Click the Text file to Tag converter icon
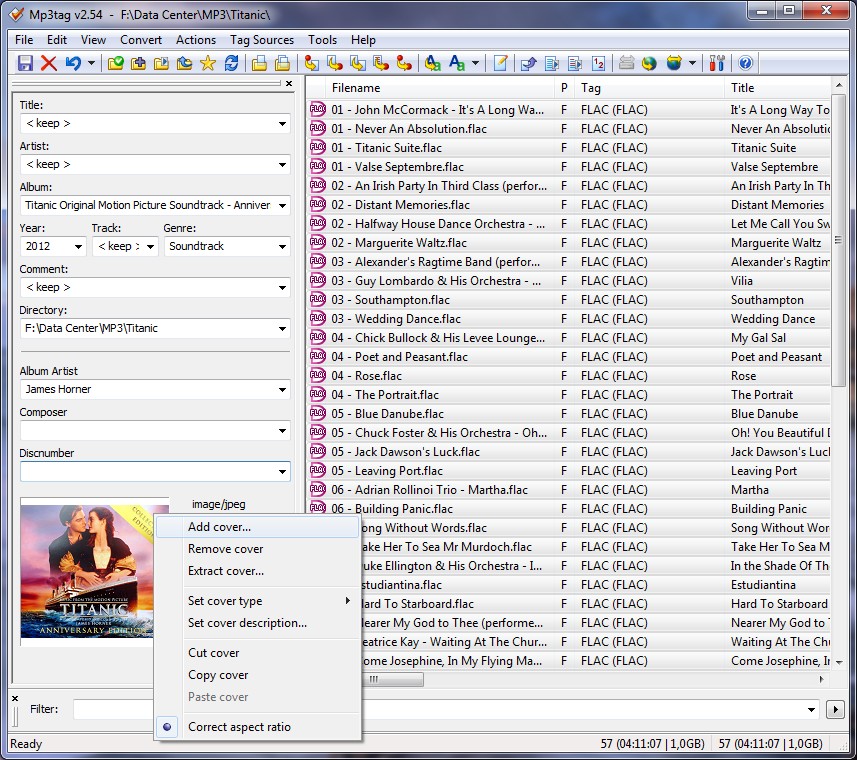This screenshot has height=760, width=857. 380,63
